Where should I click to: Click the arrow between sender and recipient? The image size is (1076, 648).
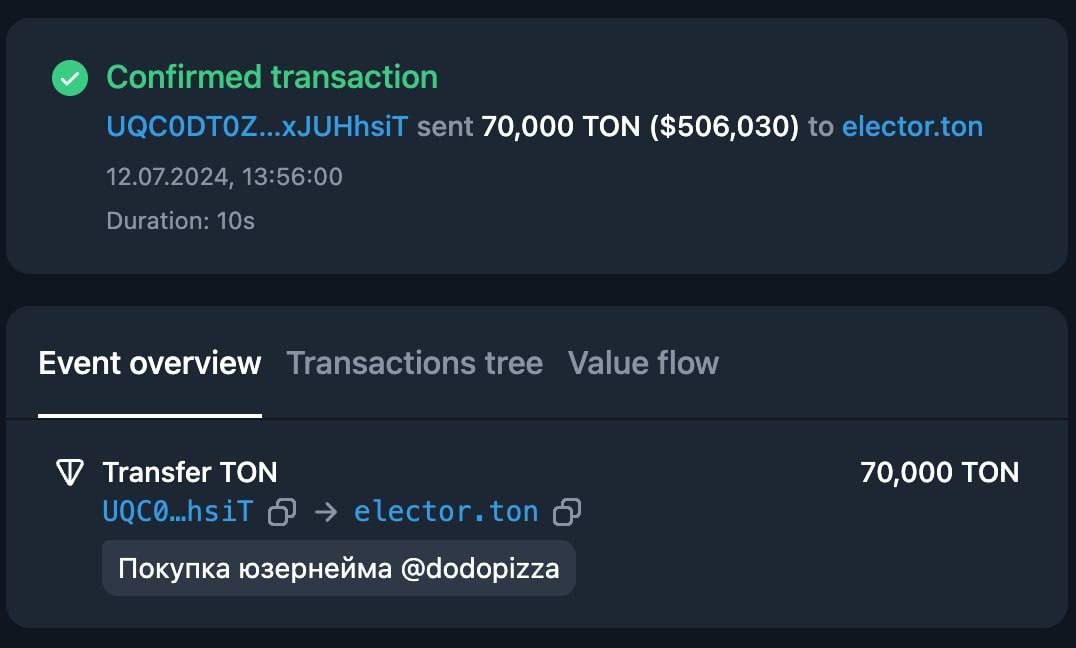(x=326, y=512)
